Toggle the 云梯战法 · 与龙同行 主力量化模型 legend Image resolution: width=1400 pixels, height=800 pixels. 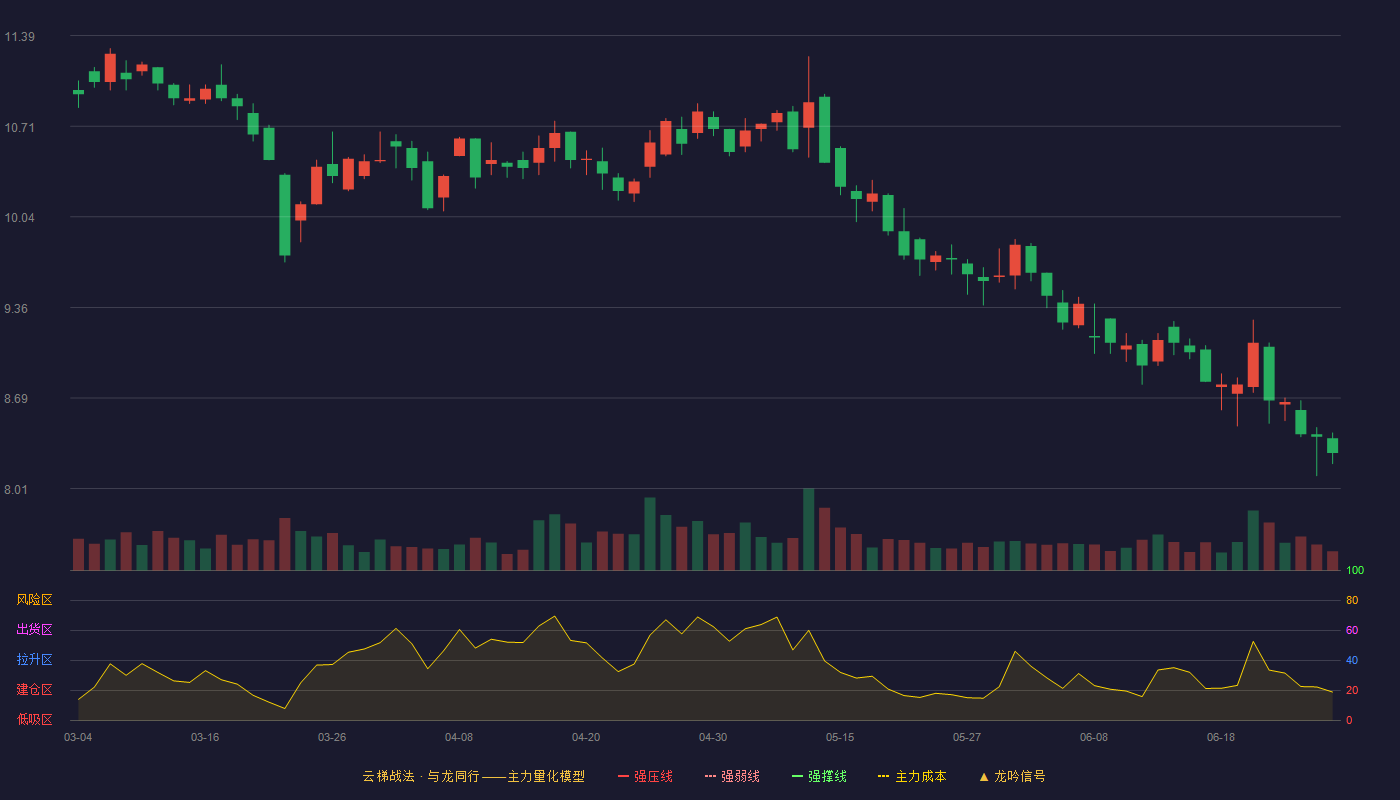tap(474, 776)
